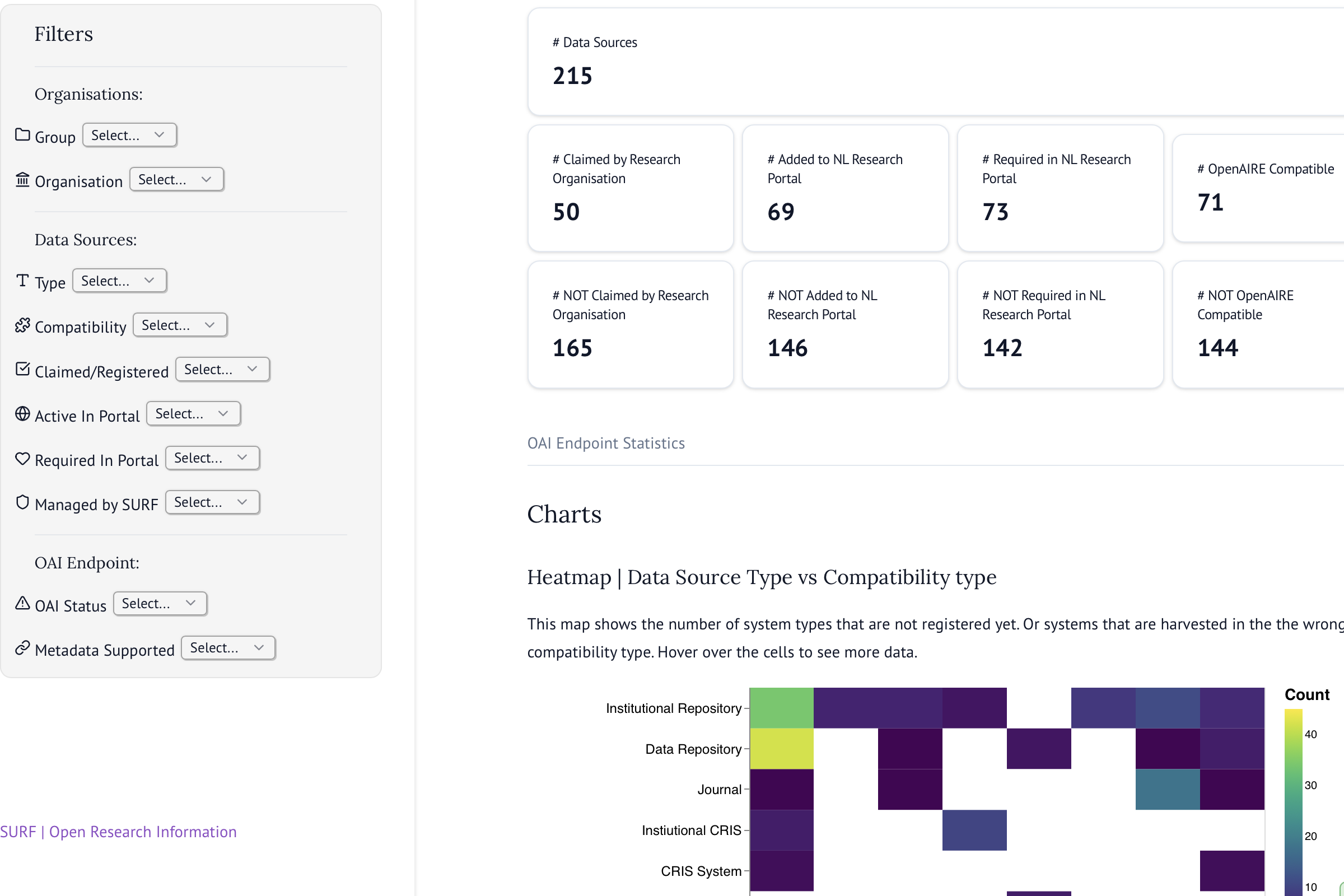1344x896 pixels.
Task: Select the T icon beside Type filter
Action: point(22,280)
